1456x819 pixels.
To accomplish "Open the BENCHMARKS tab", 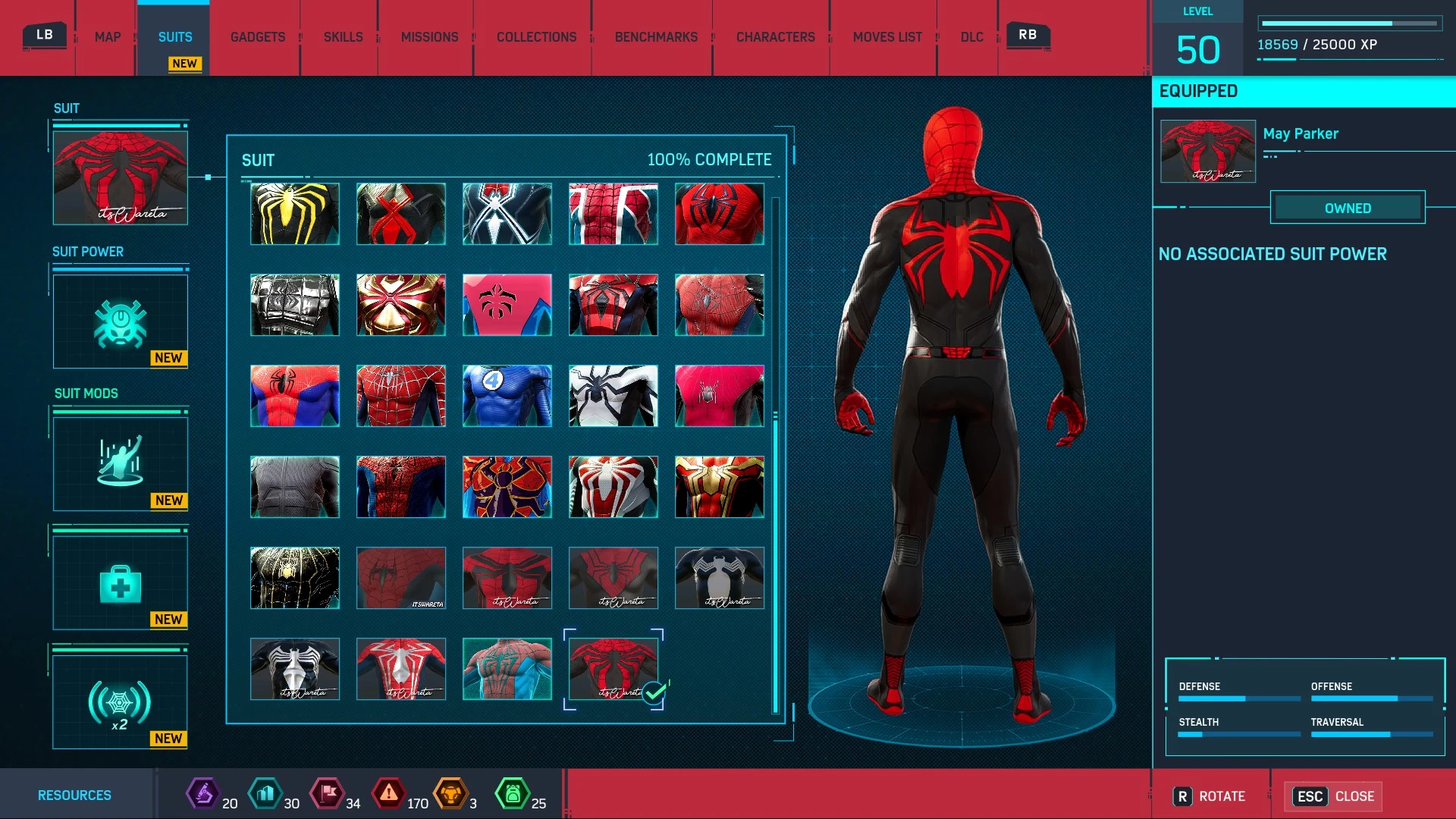I will 656,37.
